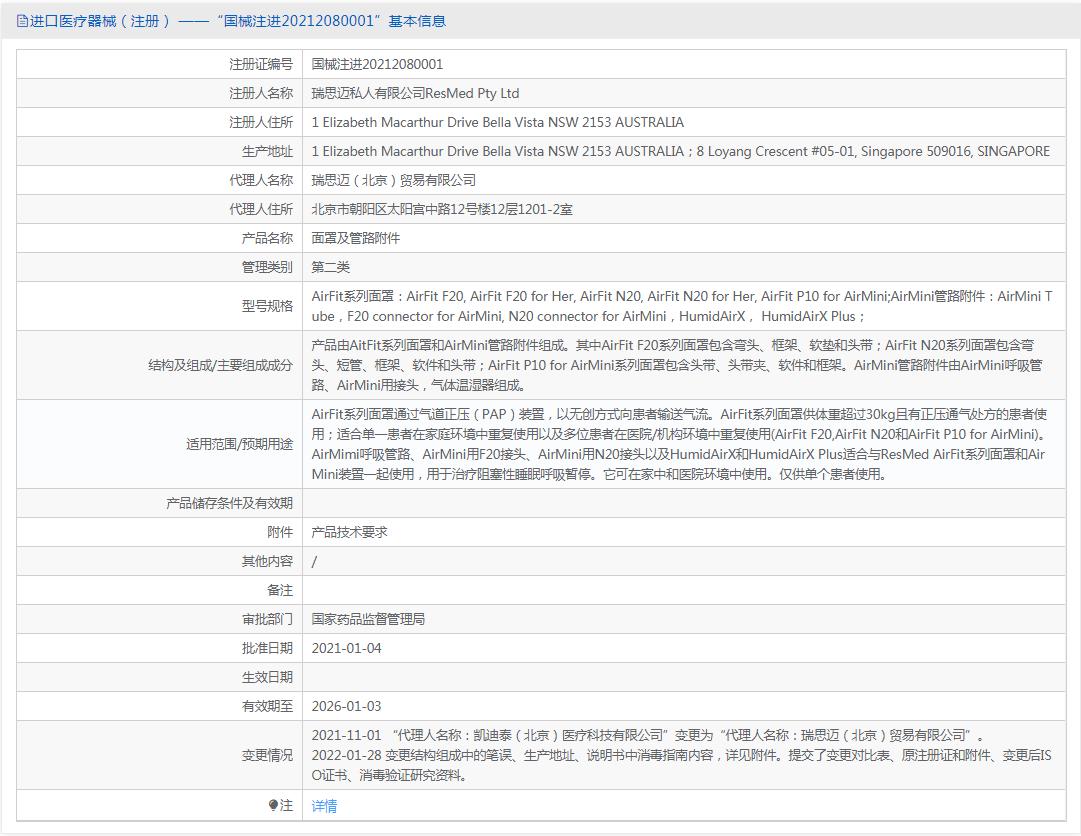Image resolution: width=1081 pixels, height=836 pixels.
Task: Select the 注册证编号 row label
Action: [261, 64]
